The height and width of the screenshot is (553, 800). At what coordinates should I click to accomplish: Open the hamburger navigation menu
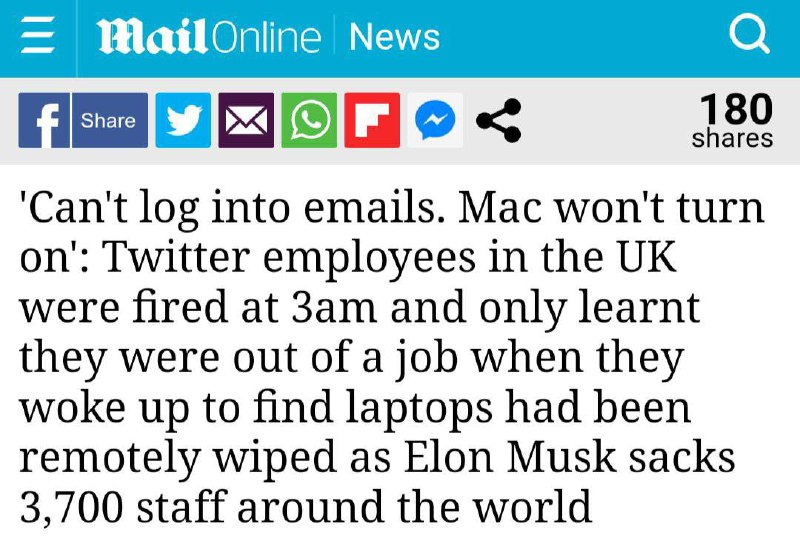[x=38, y=38]
